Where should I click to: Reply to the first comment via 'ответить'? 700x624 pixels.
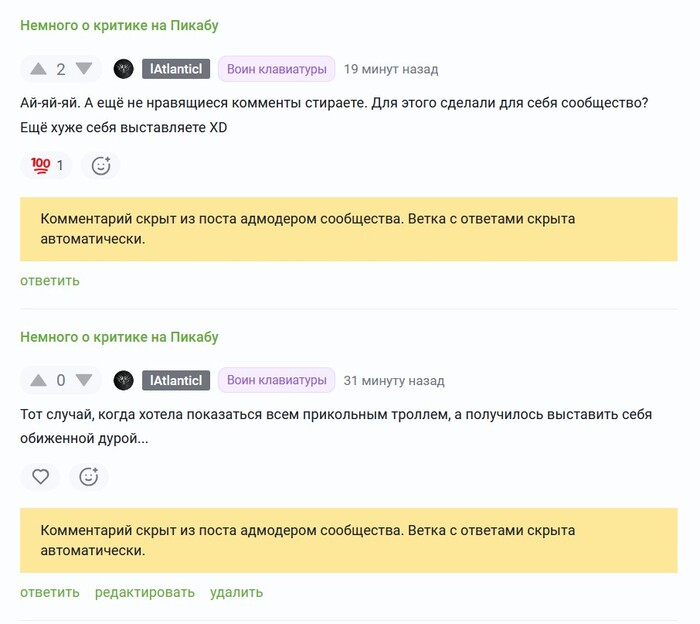50,280
